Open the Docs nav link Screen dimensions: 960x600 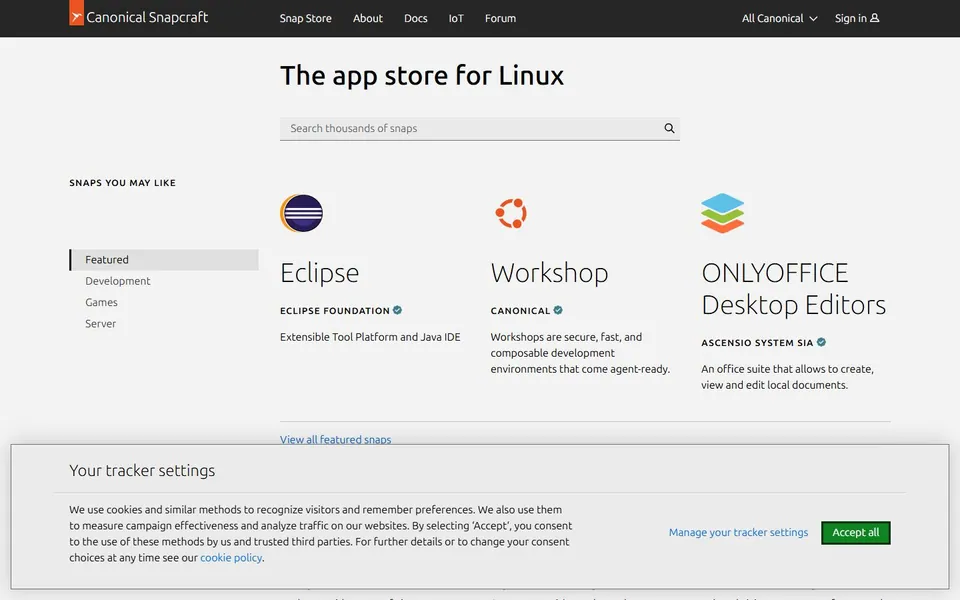[416, 18]
